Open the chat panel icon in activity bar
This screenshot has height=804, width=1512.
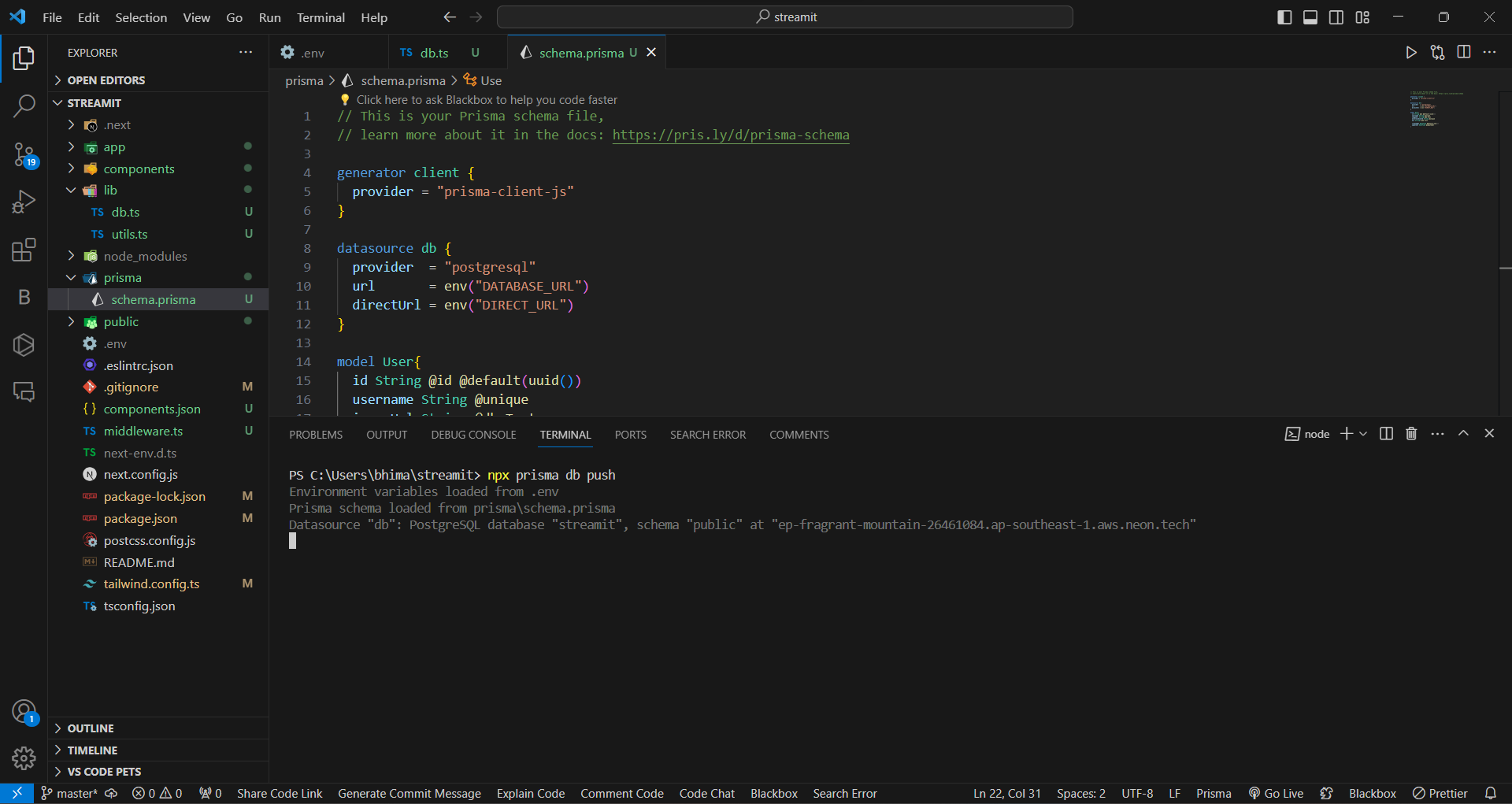(x=24, y=391)
